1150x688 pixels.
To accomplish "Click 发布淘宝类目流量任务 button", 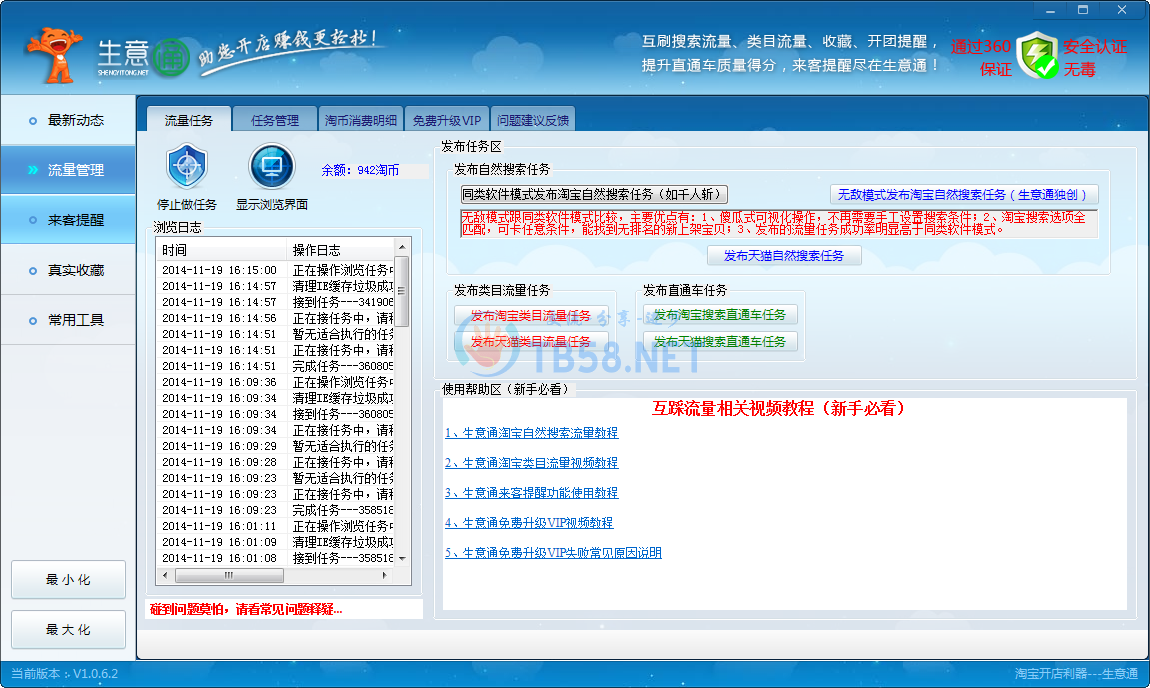I will 531,315.
